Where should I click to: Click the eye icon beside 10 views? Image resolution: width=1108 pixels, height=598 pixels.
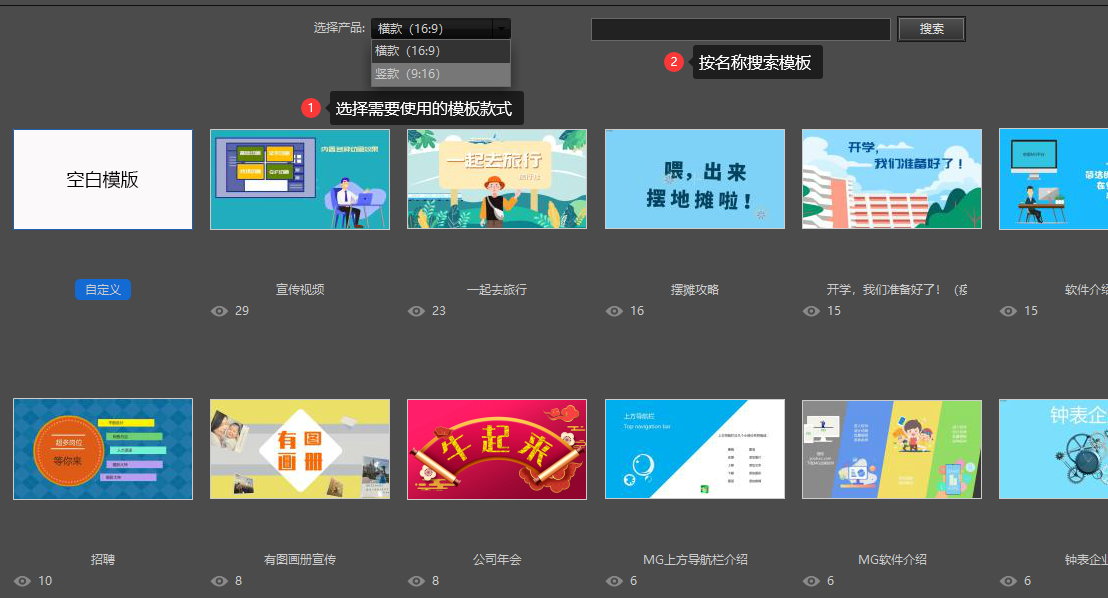[x=23, y=581]
